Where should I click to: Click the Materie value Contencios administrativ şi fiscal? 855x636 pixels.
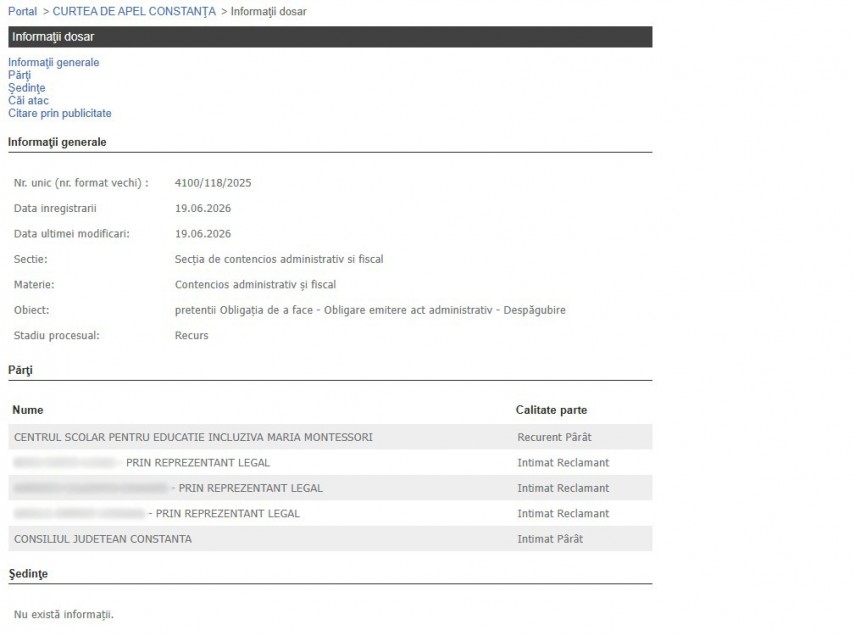[x=255, y=285]
